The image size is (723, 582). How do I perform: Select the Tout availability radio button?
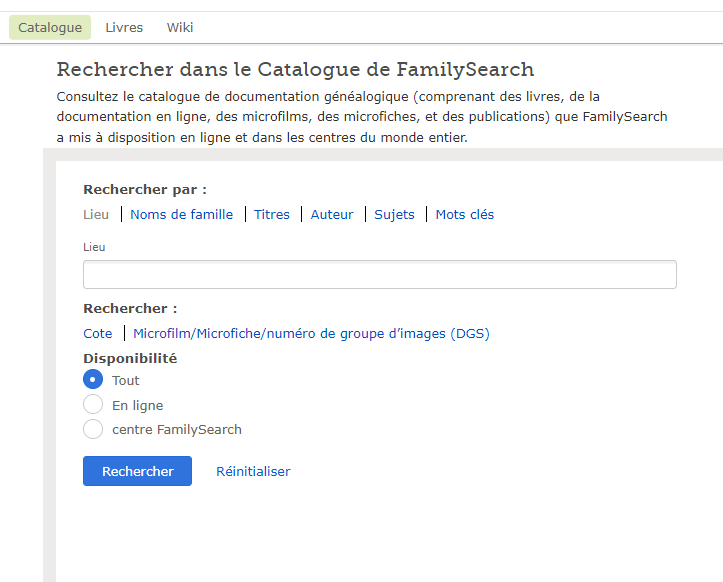93,380
